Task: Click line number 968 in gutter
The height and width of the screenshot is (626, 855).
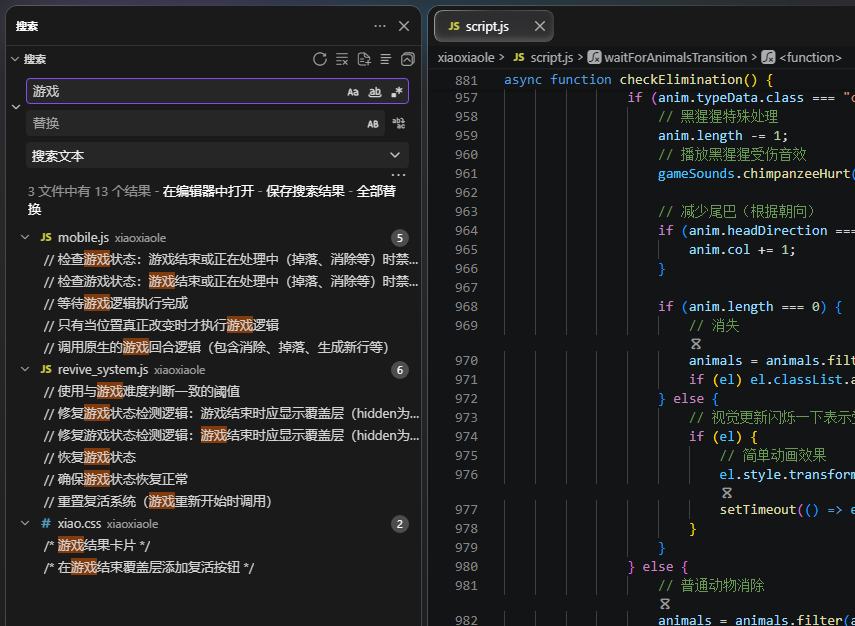Action: coord(466,306)
